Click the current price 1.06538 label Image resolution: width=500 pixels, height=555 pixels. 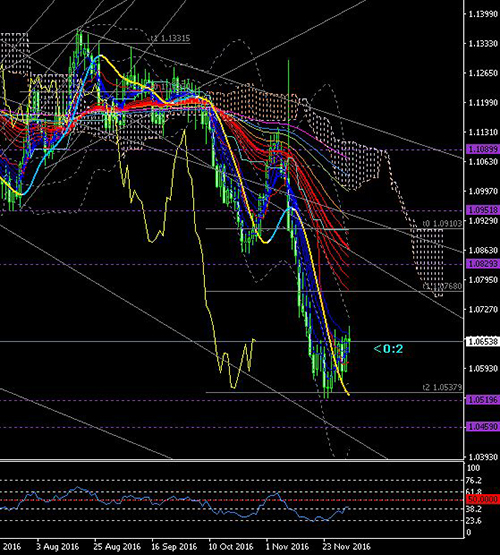pyautogui.click(x=483, y=342)
